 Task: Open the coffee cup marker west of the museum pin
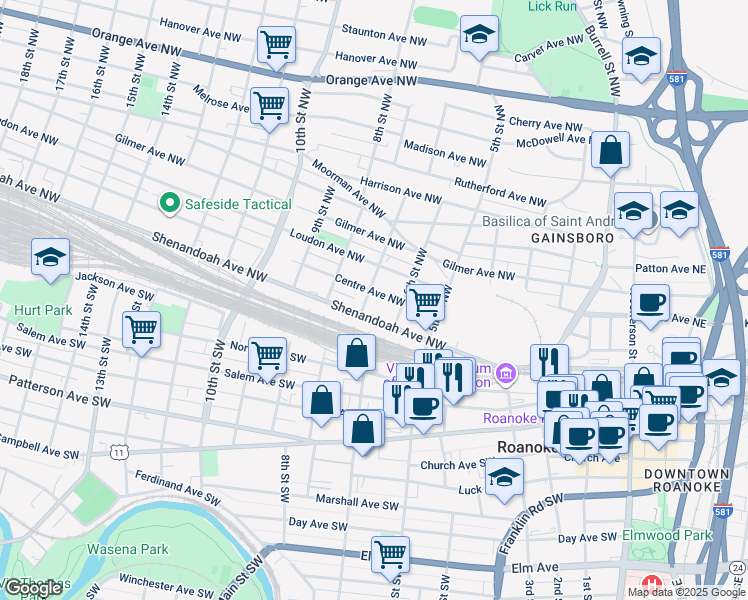[423, 409]
